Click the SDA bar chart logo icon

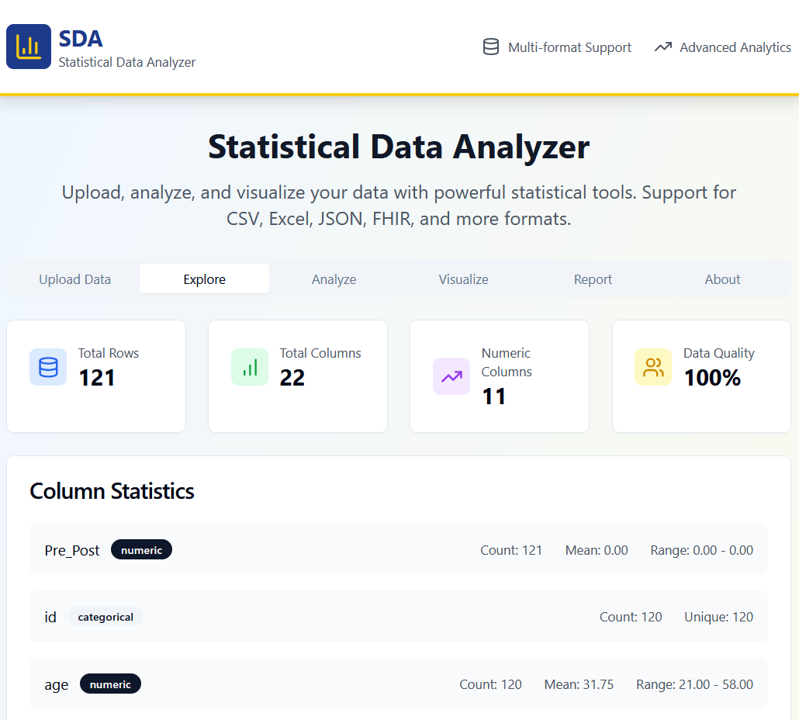[x=29, y=46]
